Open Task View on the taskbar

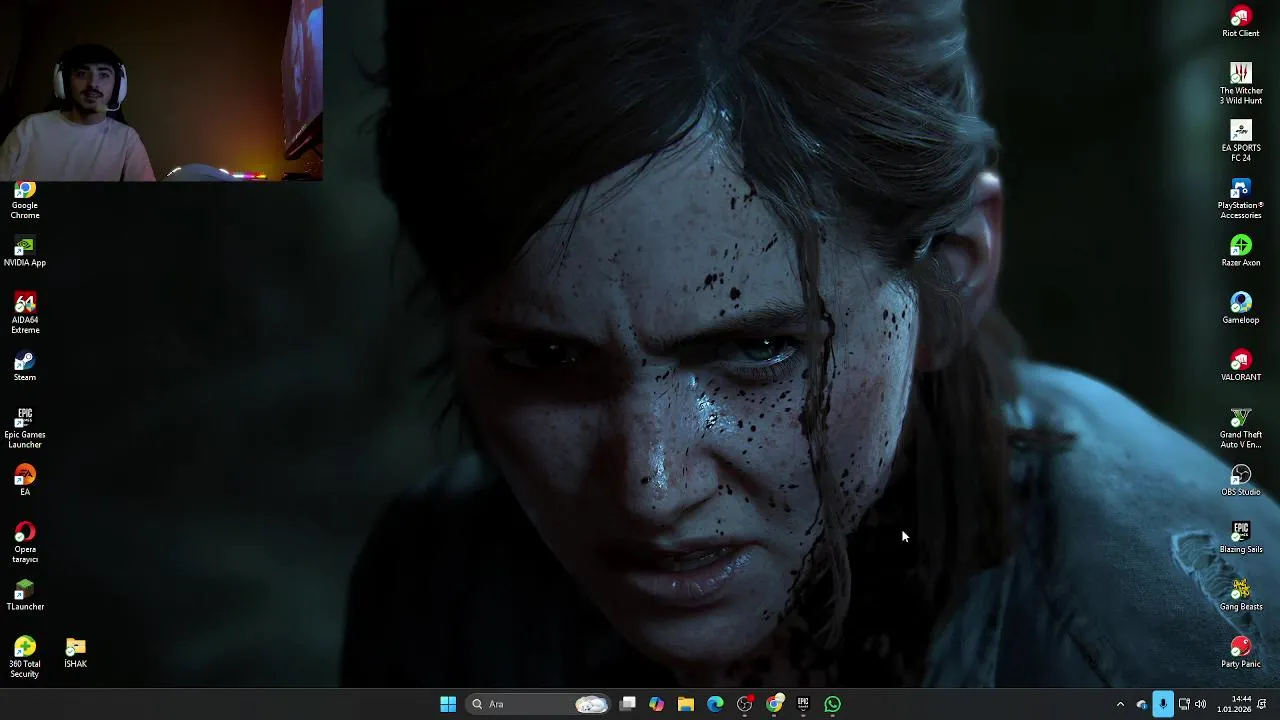coord(628,704)
